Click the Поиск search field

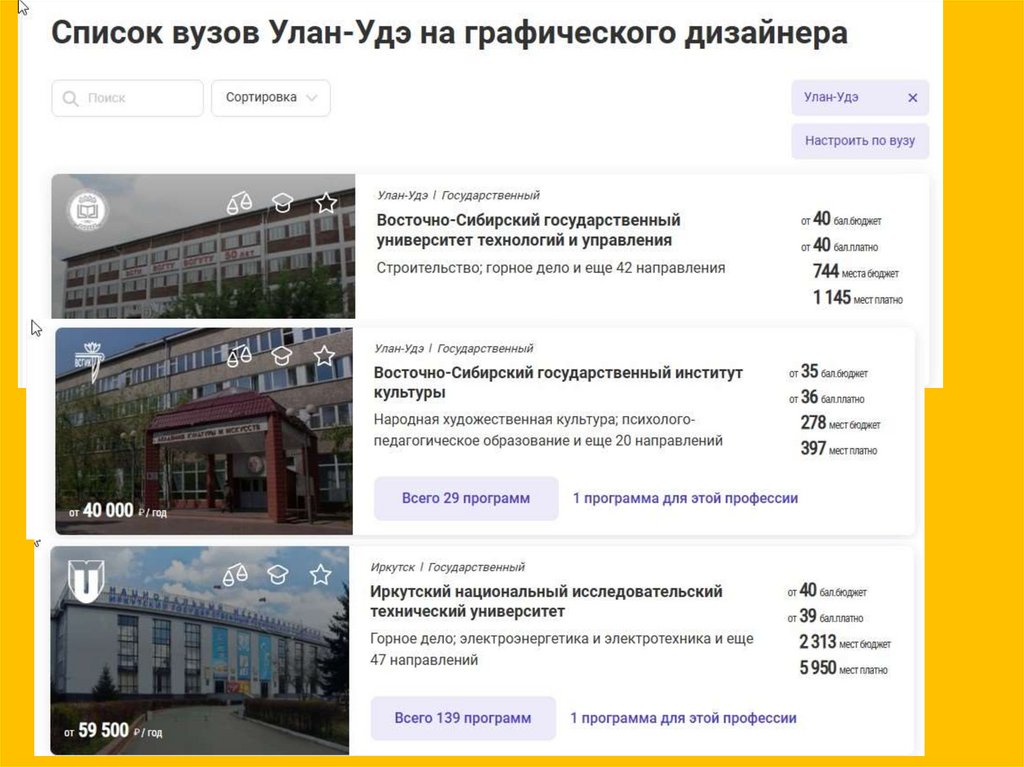(x=127, y=98)
